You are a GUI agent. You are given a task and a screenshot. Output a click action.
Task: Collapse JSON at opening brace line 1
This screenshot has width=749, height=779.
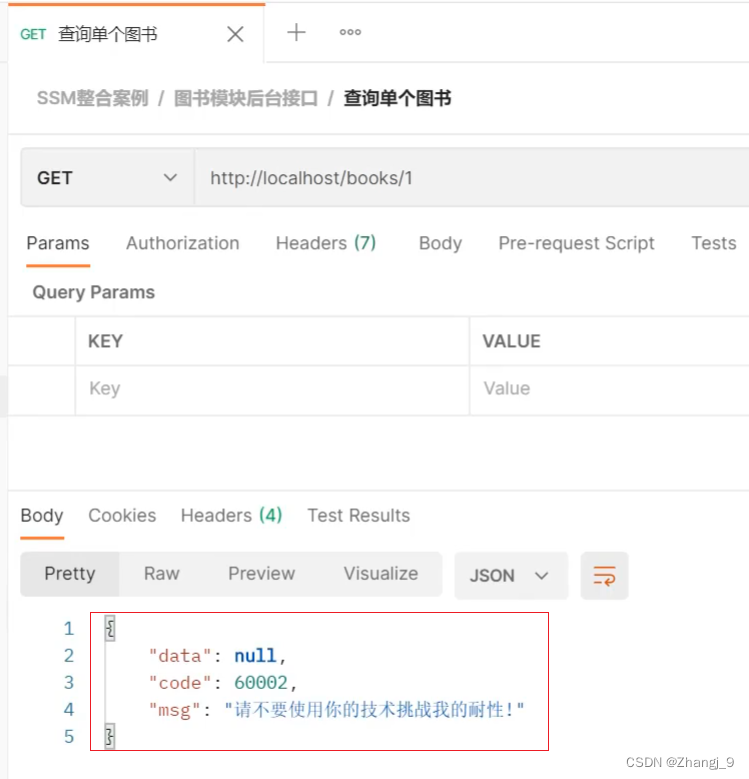coord(110,628)
